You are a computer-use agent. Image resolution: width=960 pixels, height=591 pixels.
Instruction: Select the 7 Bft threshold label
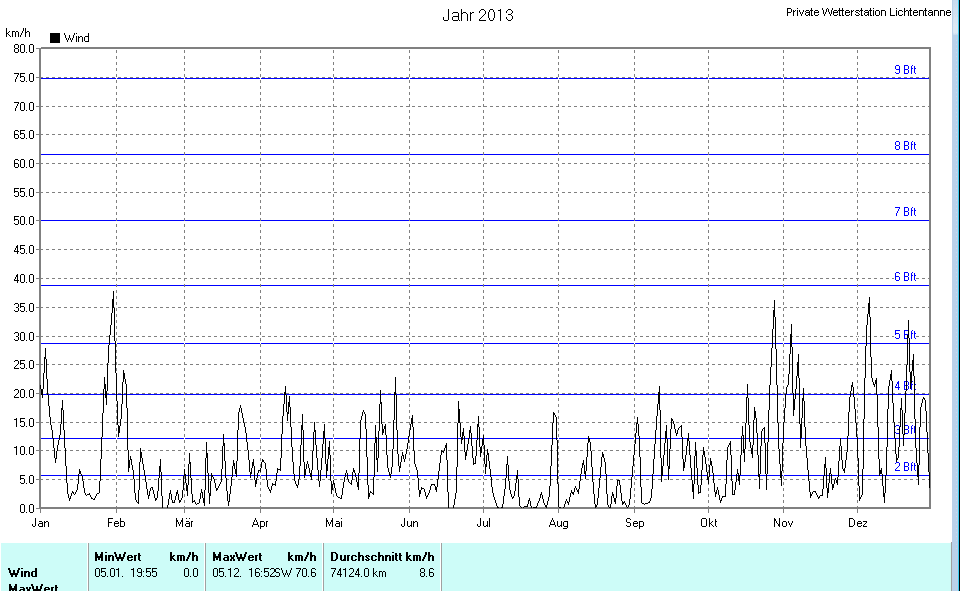904,212
